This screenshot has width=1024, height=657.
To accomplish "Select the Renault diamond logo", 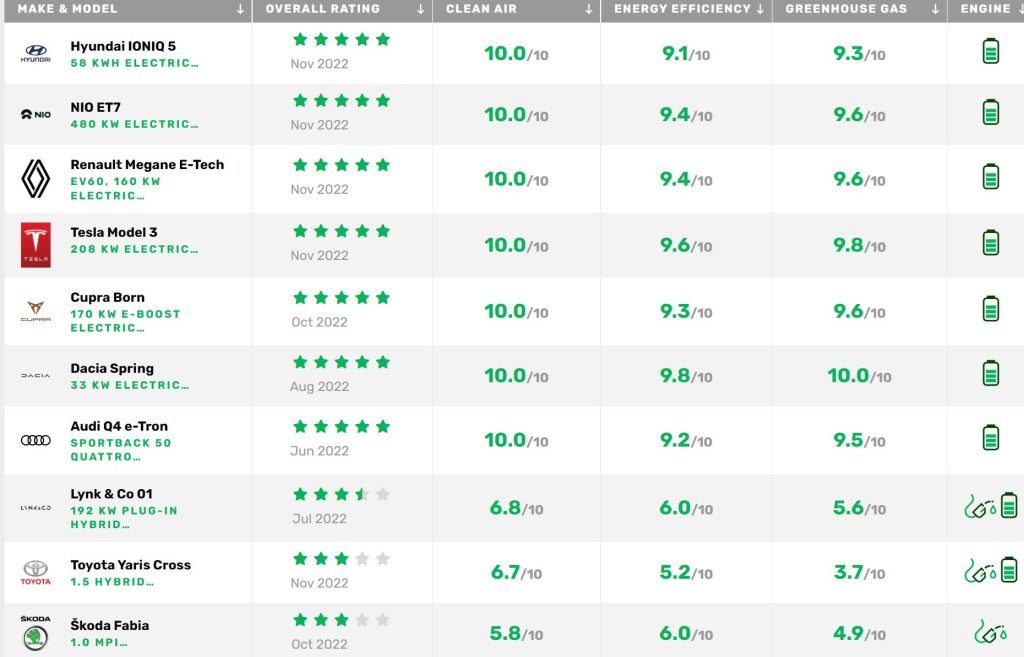I will click(x=35, y=179).
